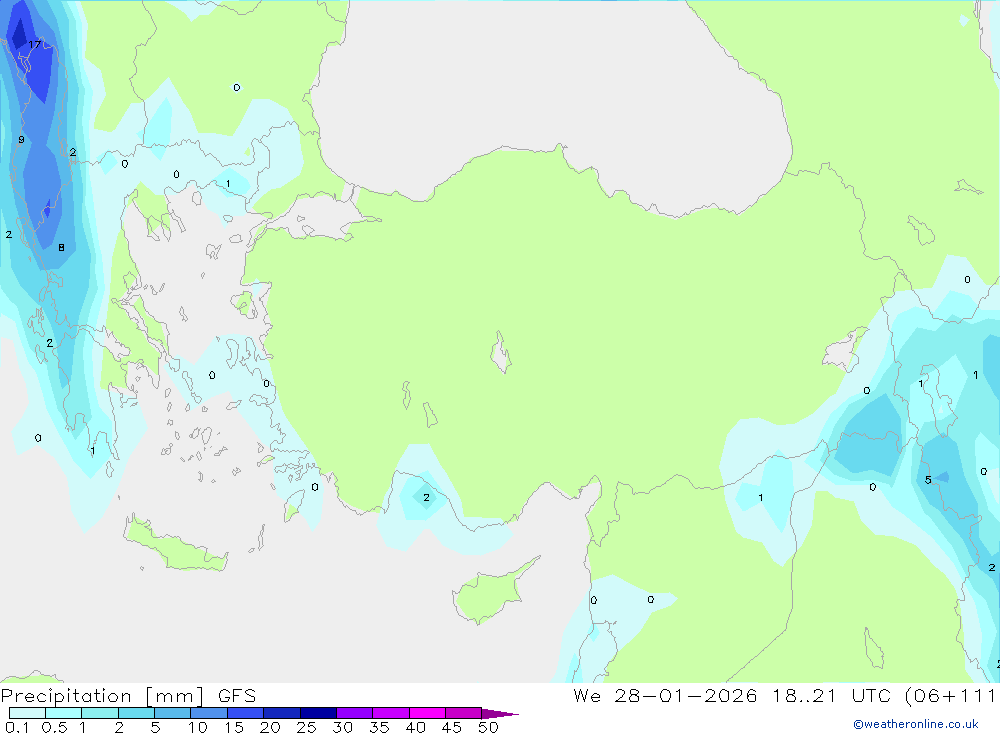
Task: Click the legend label '40'
Action: point(415,727)
